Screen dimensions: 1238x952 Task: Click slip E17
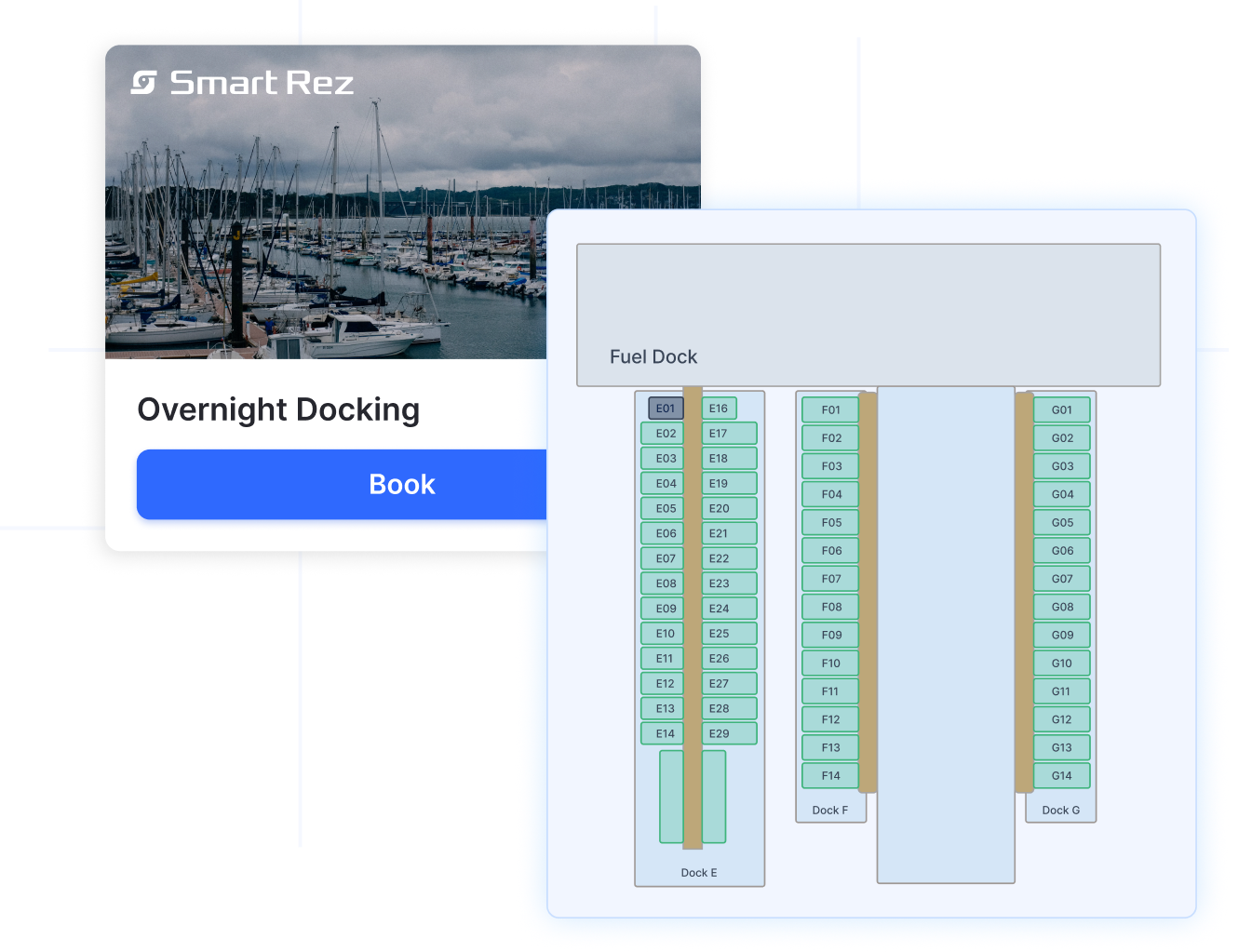pyautogui.click(x=729, y=434)
